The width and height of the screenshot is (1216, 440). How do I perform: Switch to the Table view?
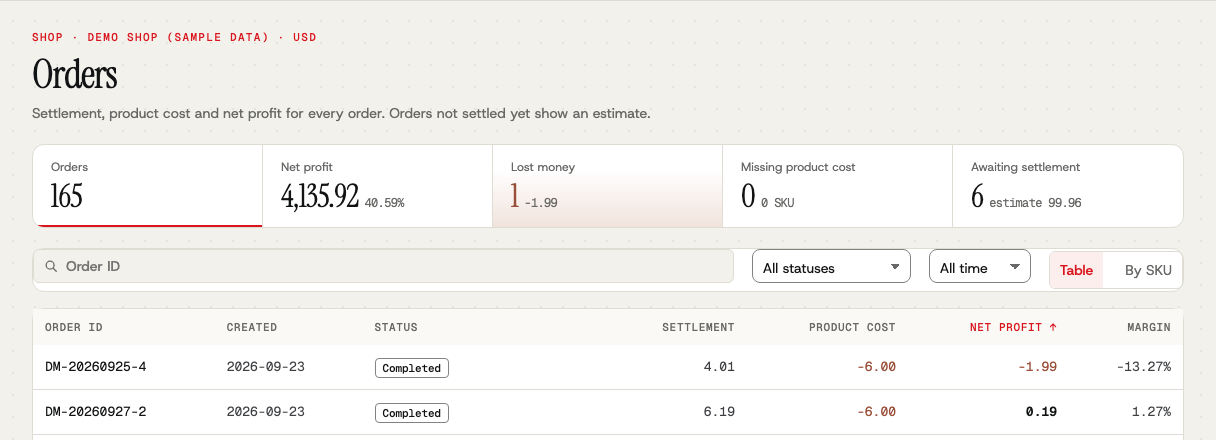click(x=1076, y=270)
